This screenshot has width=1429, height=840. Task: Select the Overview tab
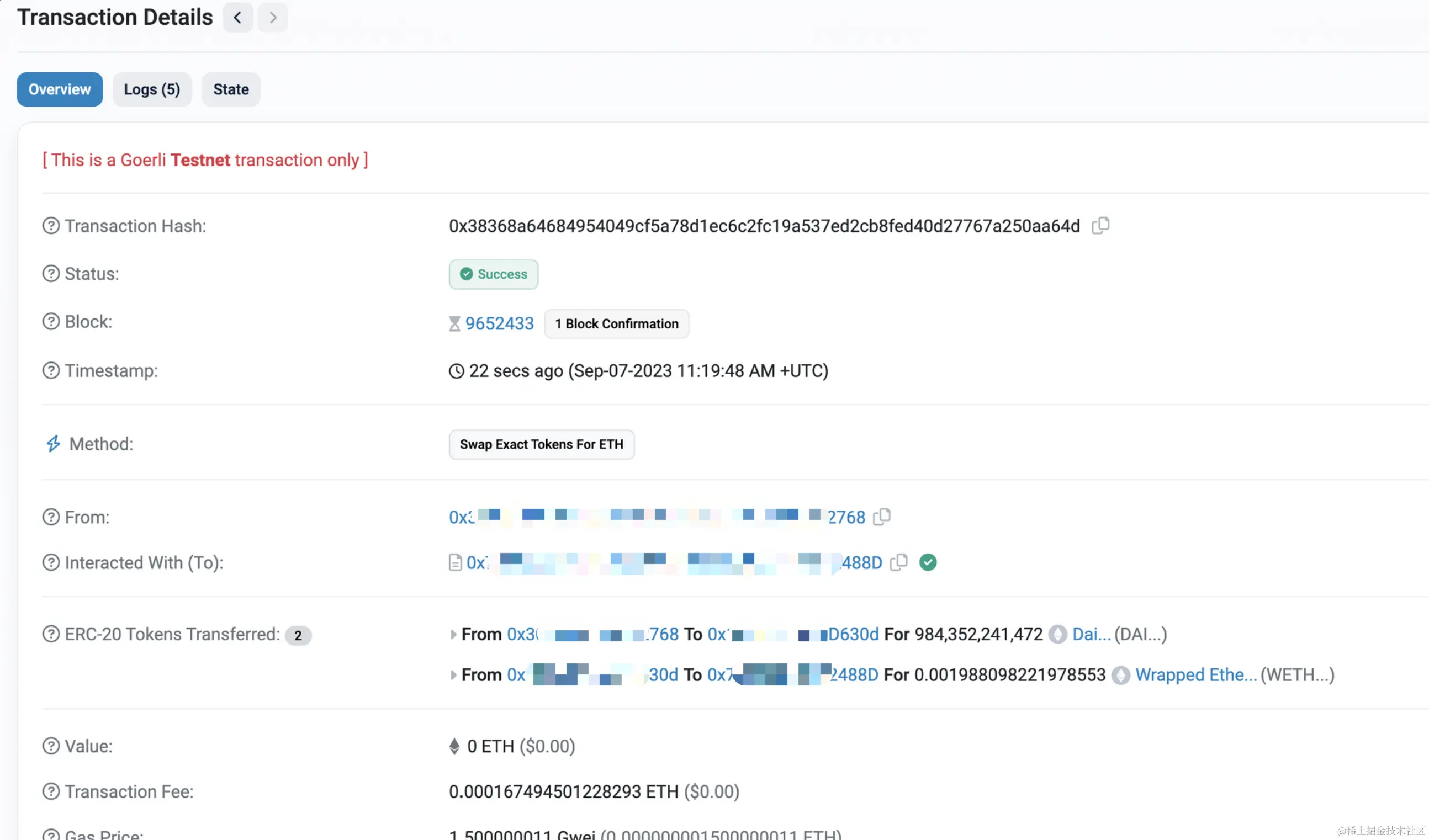tap(60, 89)
